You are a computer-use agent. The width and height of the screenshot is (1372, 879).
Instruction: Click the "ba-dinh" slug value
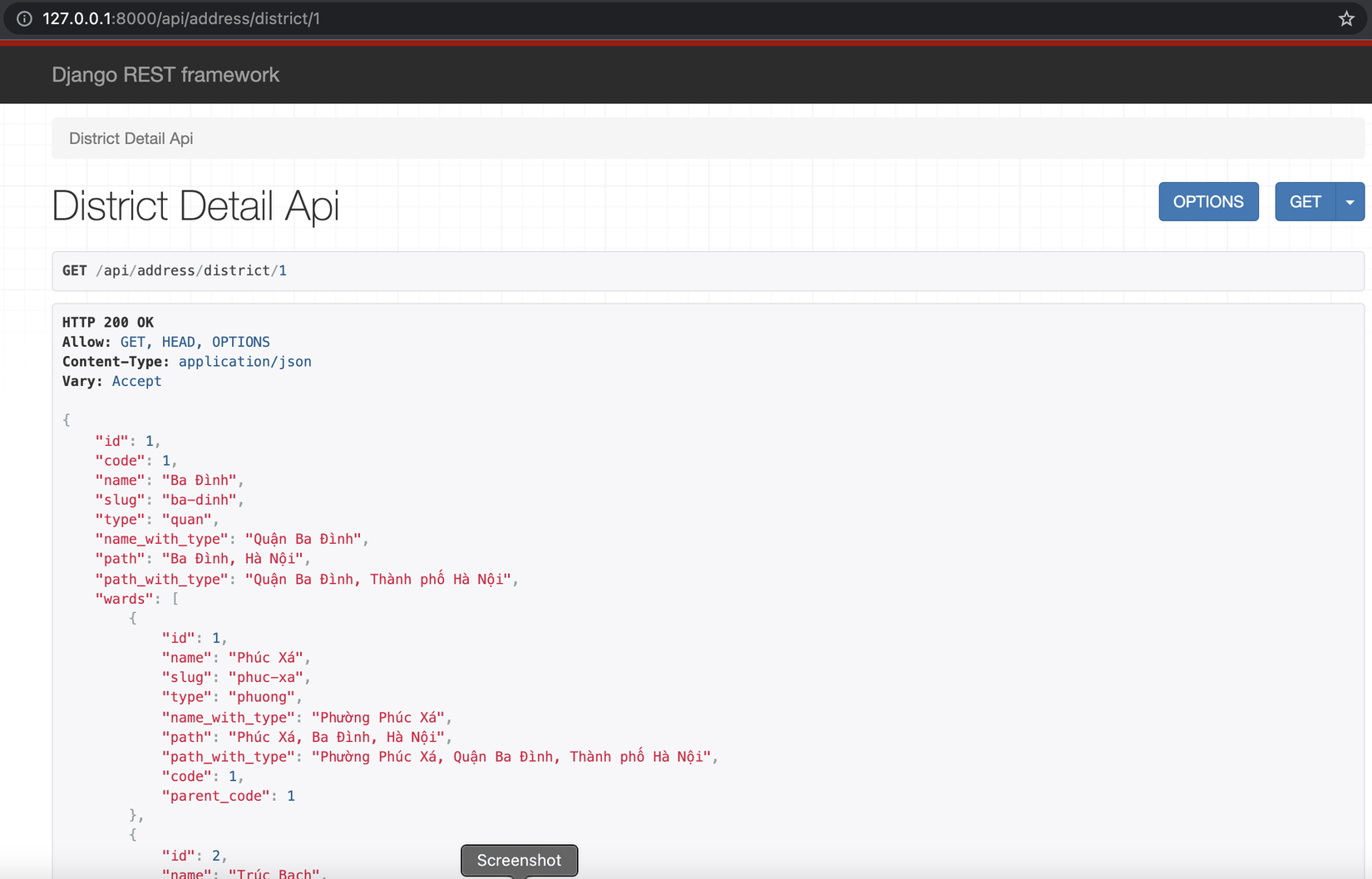[x=200, y=500]
